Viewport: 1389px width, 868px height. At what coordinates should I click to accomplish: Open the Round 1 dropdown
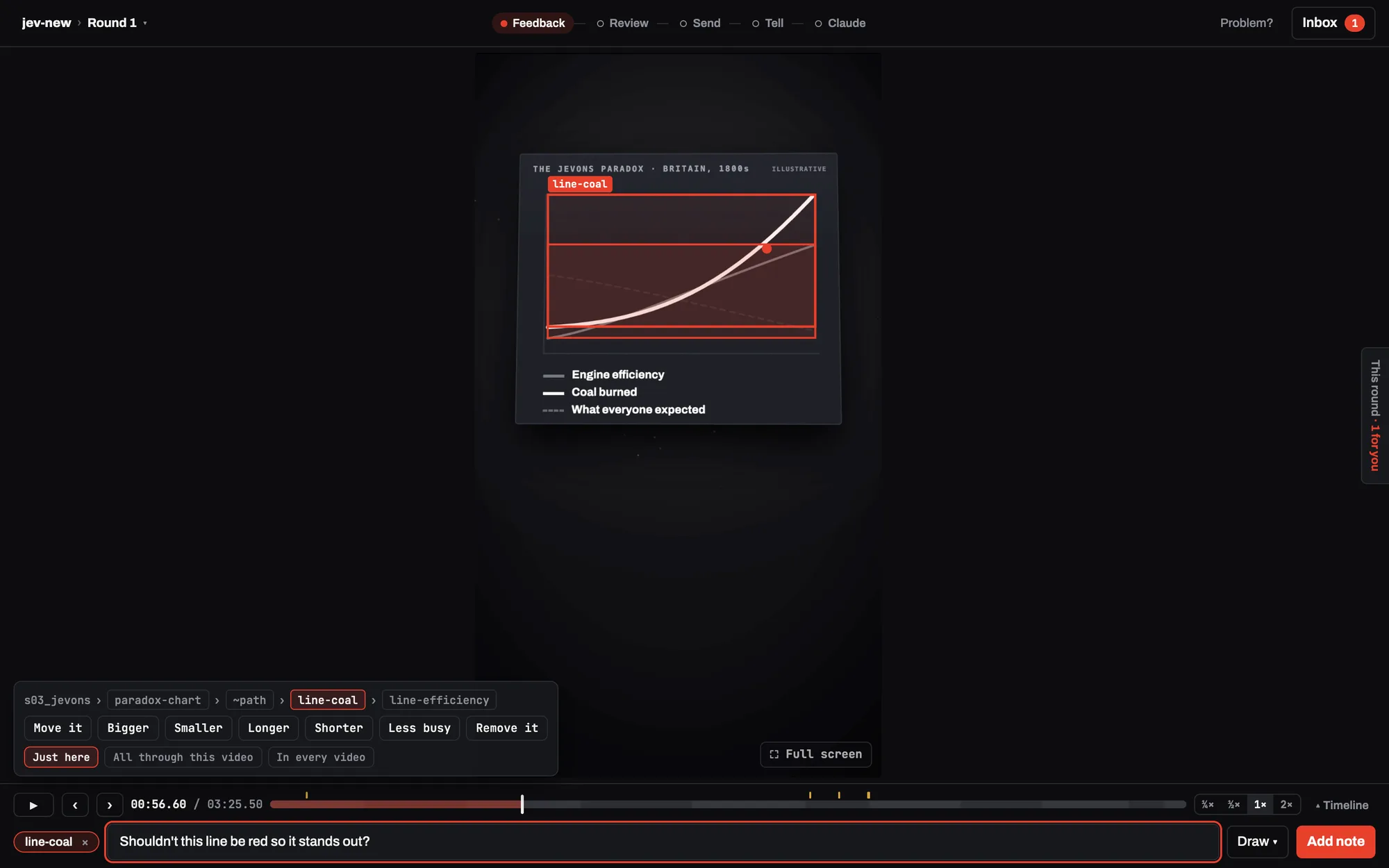(x=117, y=23)
